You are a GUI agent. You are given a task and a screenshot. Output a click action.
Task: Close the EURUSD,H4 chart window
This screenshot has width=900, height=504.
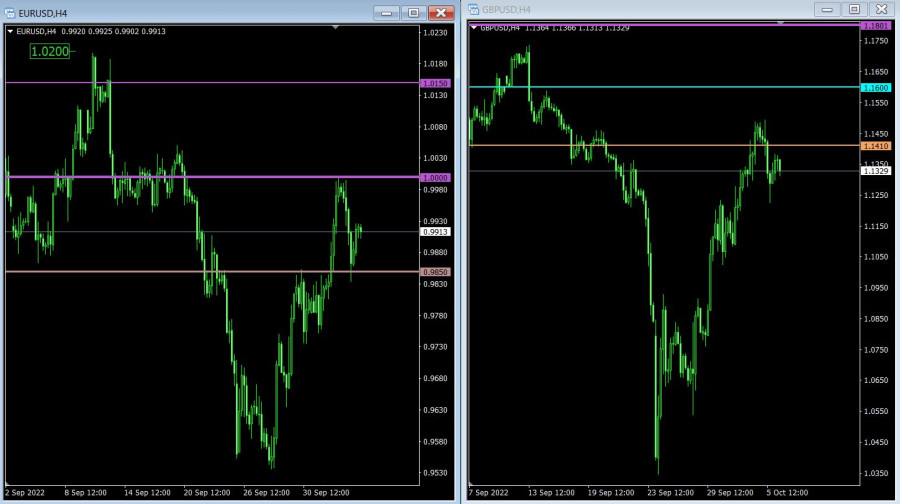click(x=441, y=13)
